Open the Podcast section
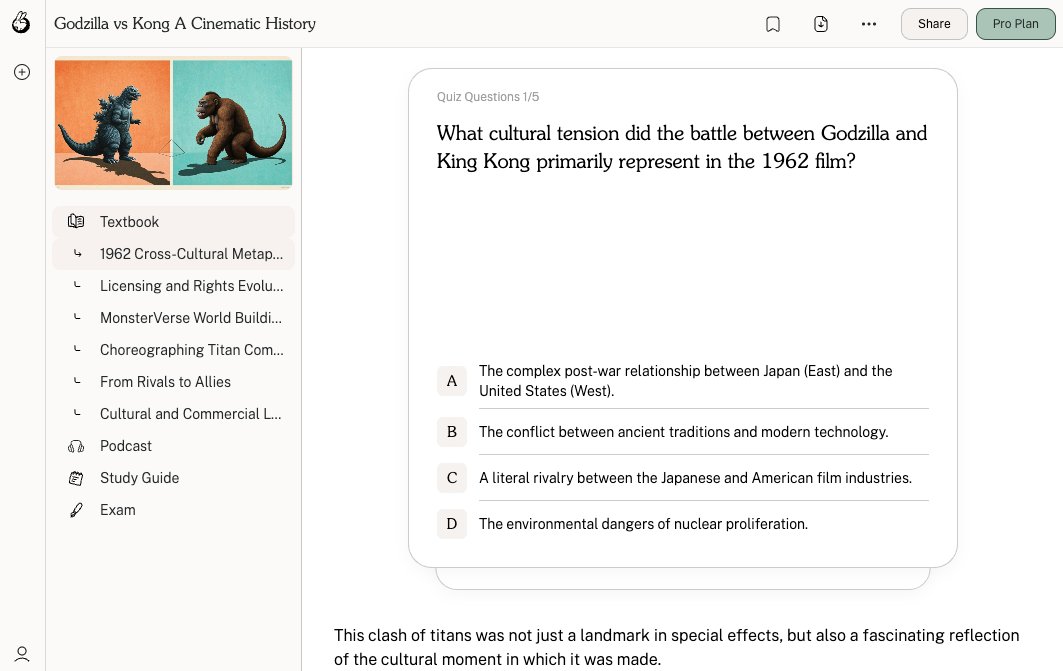 coord(174,446)
